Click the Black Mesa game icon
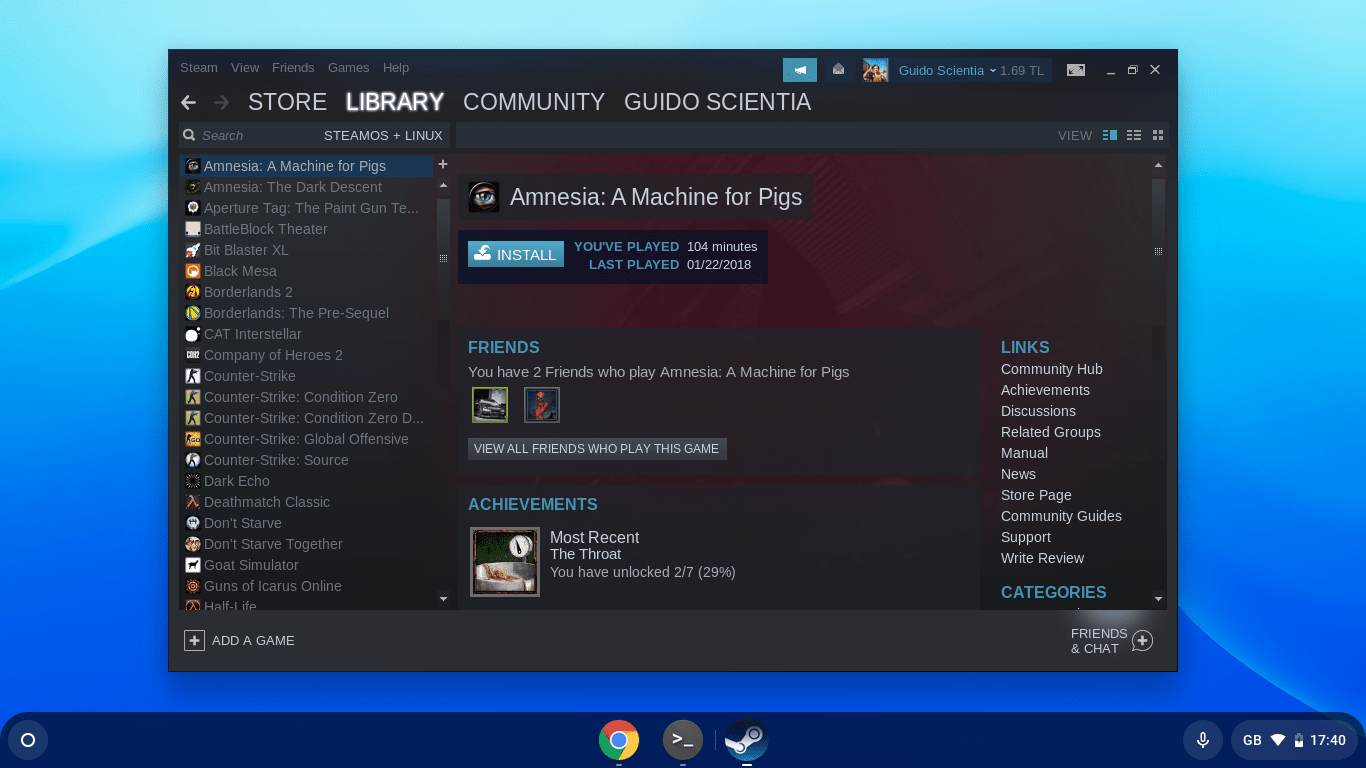This screenshot has width=1366, height=768. pyautogui.click(x=193, y=271)
